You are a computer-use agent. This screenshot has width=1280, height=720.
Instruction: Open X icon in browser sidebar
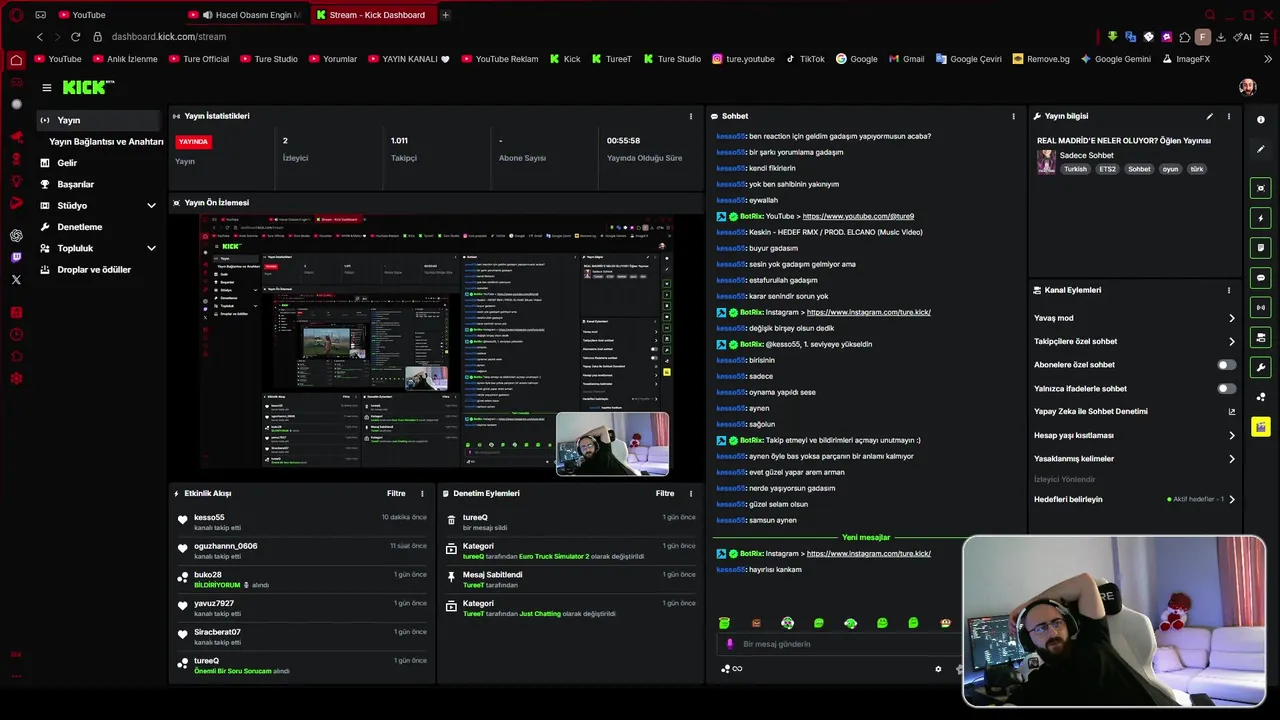click(x=16, y=280)
